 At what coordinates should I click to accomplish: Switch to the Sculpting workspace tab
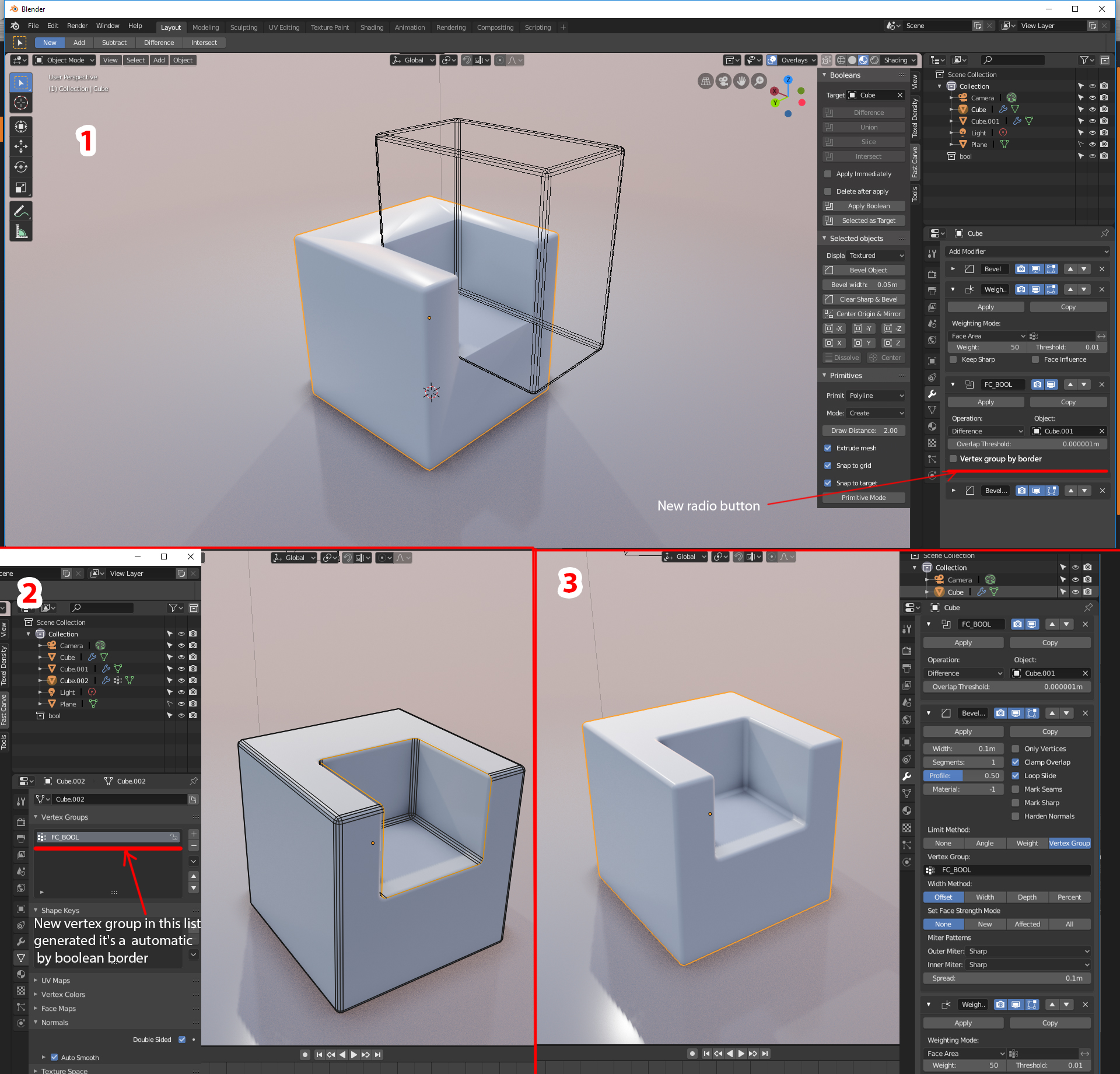point(244,27)
